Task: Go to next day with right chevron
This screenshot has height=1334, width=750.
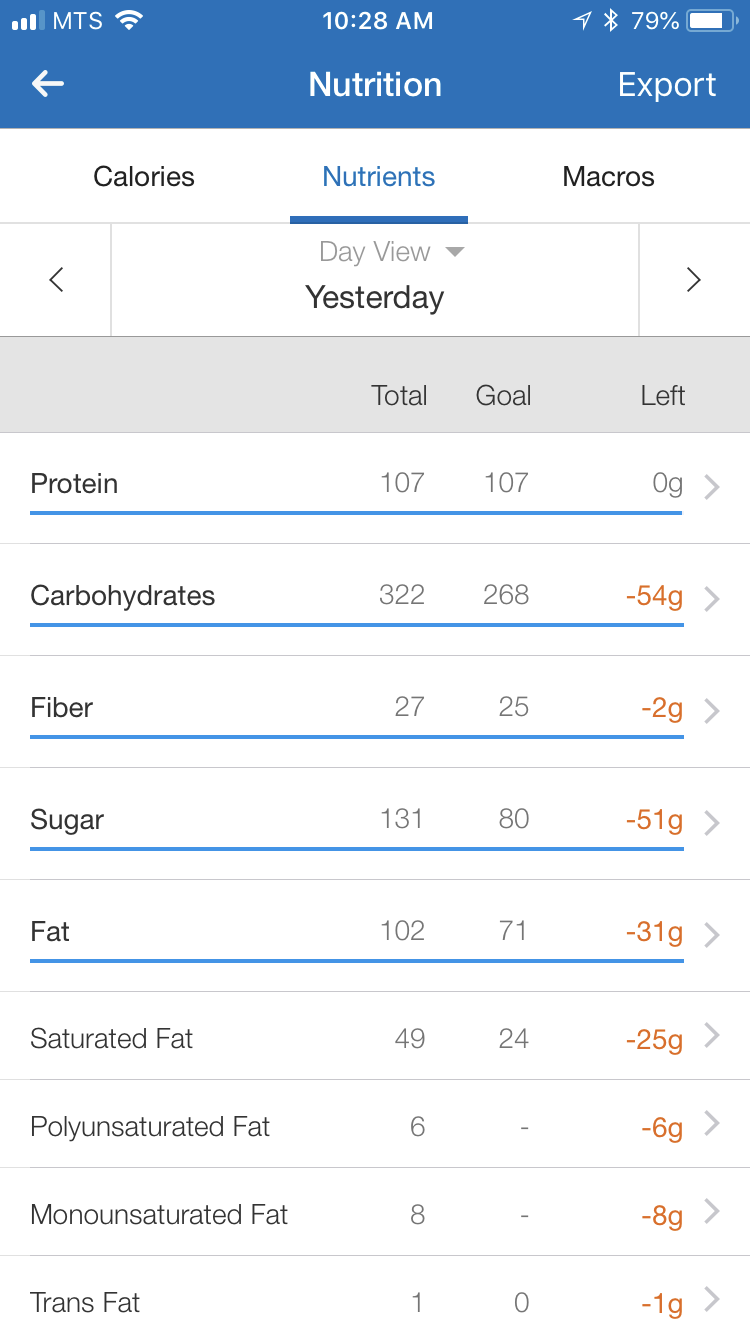Action: [x=693, y=280]
